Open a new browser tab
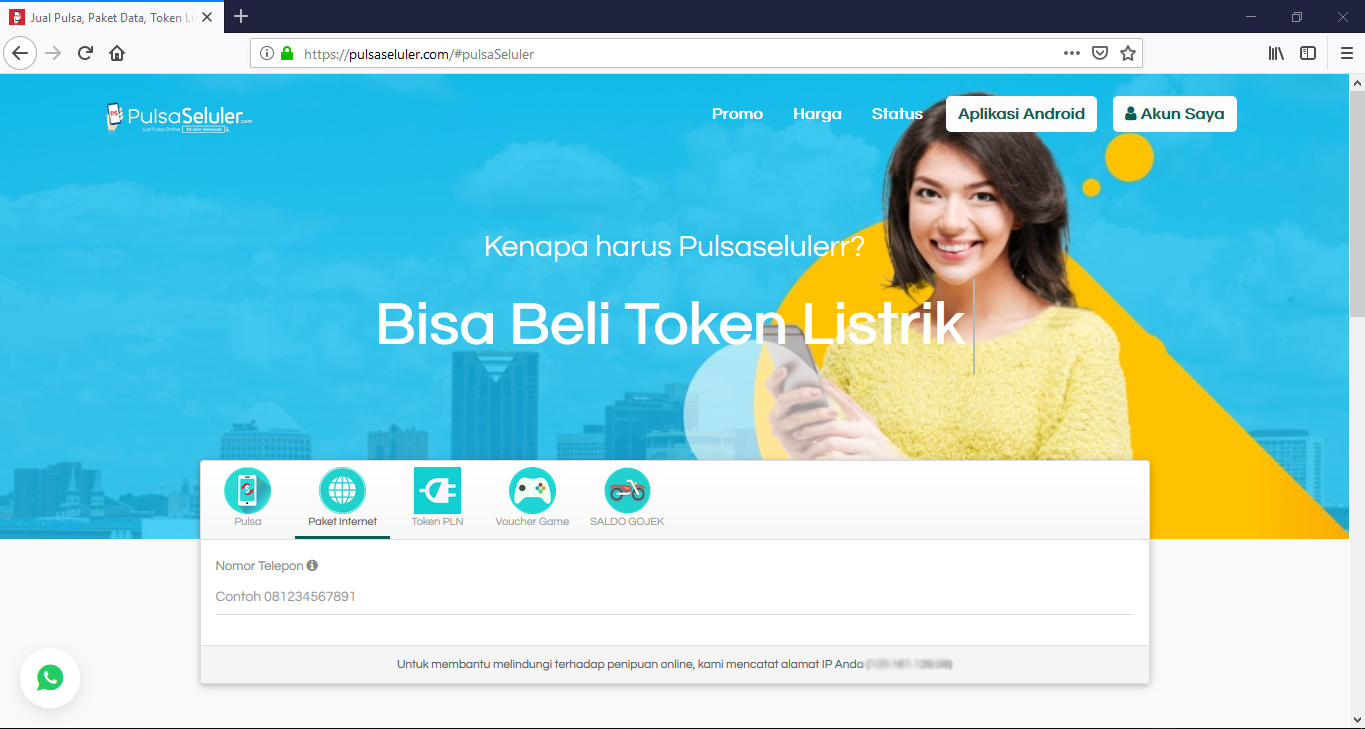This screenshot has height=729, width=1365. 241,16
